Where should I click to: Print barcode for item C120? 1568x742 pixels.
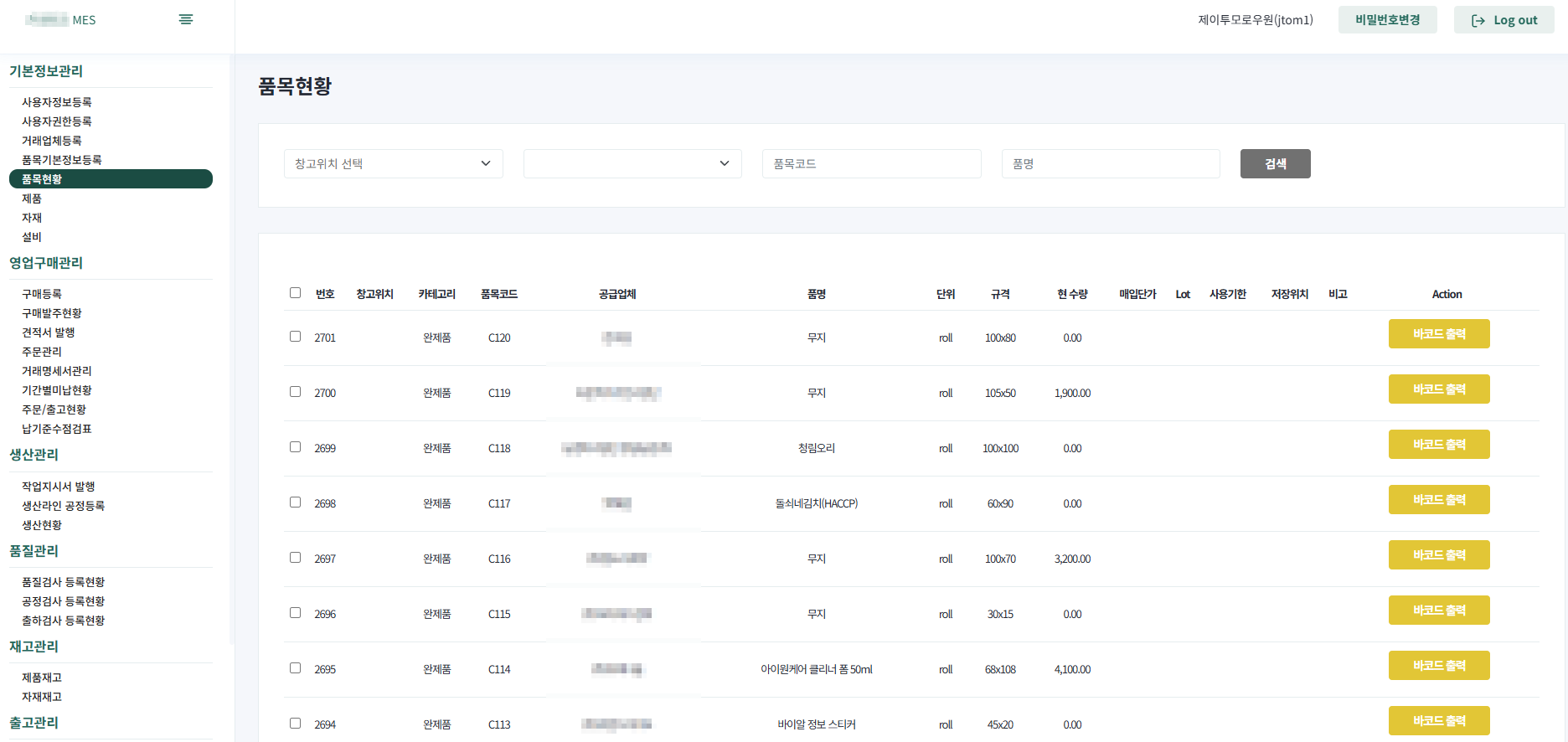pyautogui.click(x=1438, y=334)
